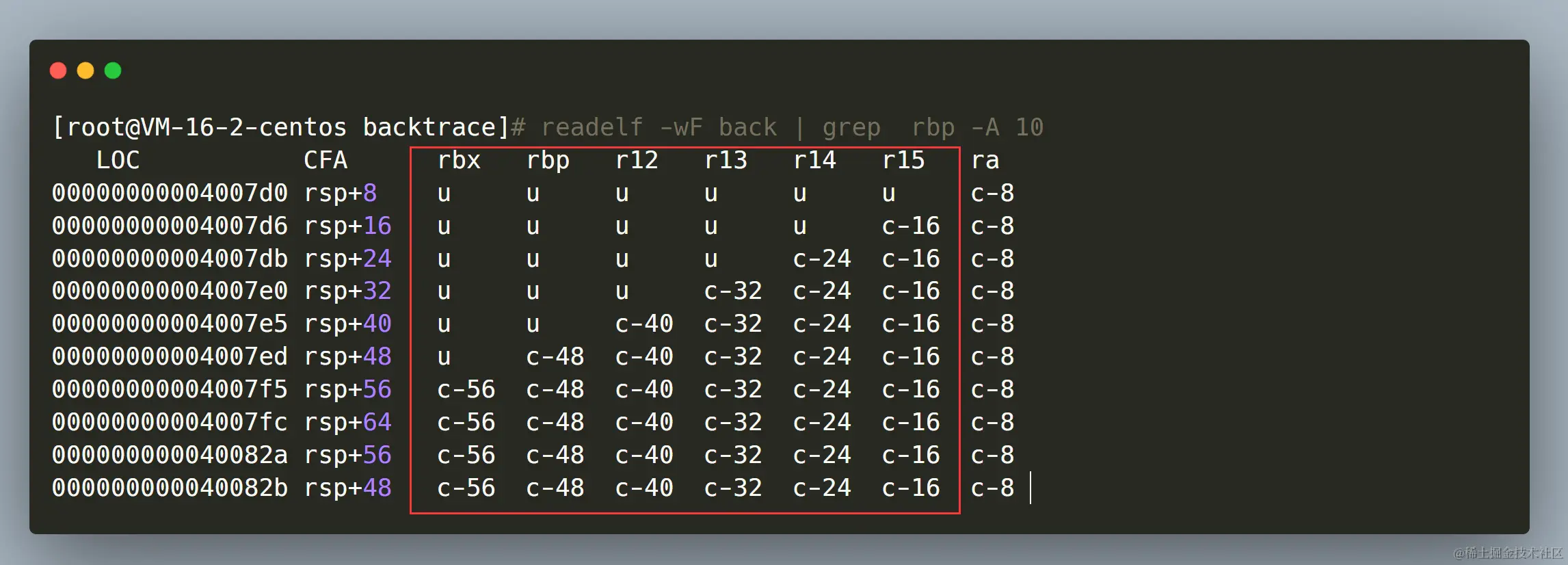Click the ra value c-8 in row 40082b
The width and height of the screenshot is (1568, 565).
tap(993, 488)
